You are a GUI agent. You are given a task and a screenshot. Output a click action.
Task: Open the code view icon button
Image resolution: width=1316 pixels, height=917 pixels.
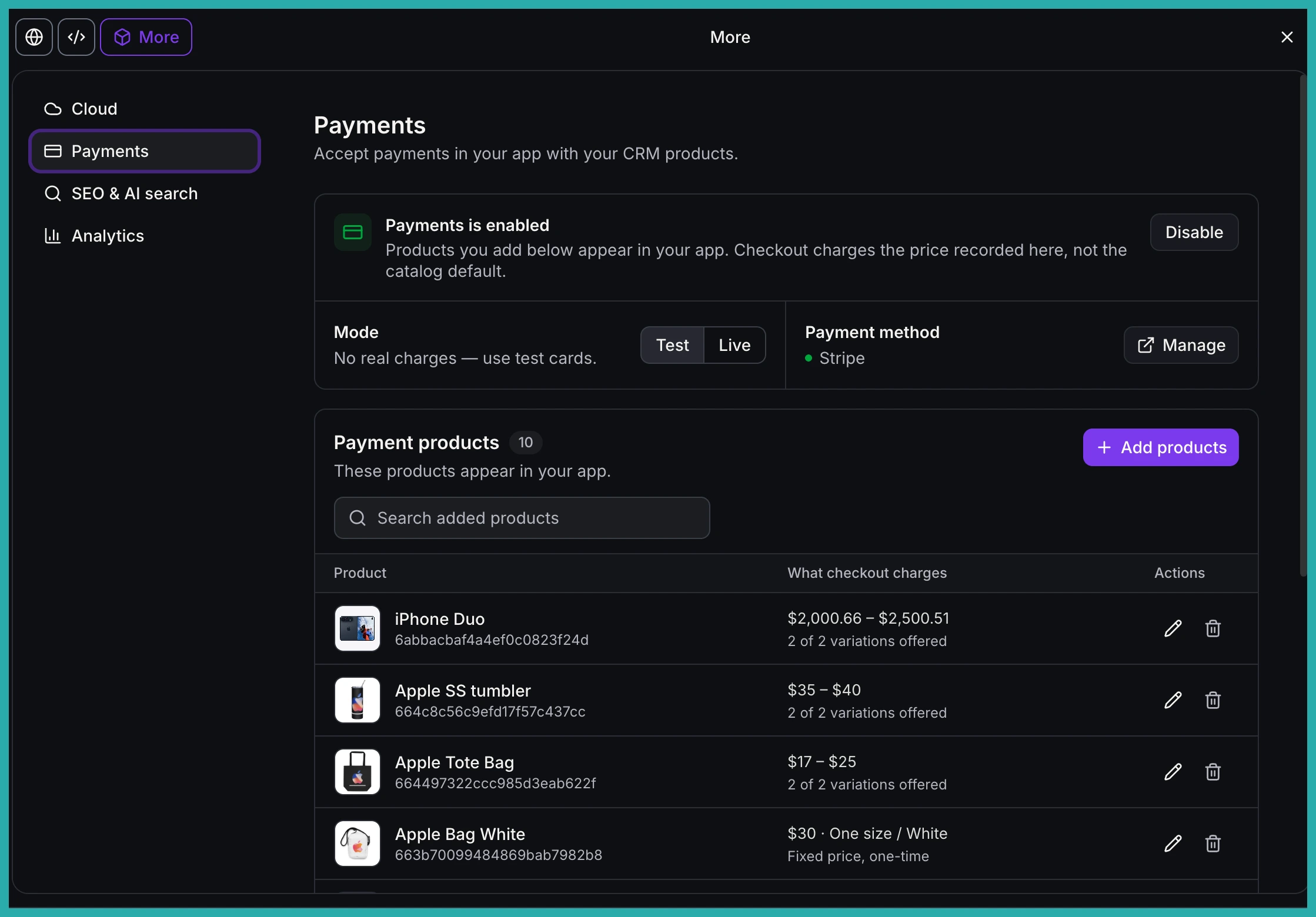[x=76, y=37]
